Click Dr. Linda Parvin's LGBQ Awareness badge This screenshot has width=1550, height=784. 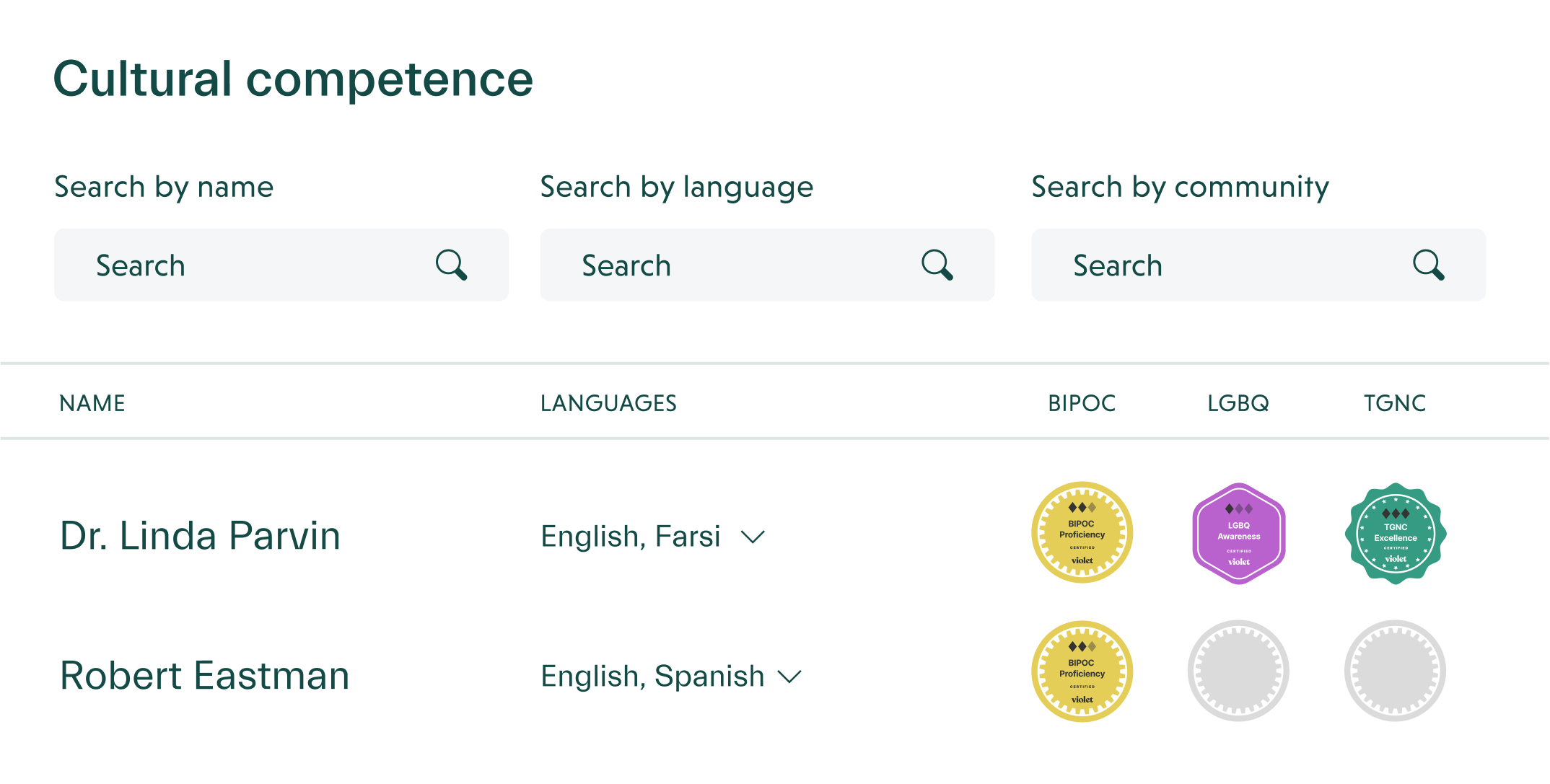click(x=1238, y=534)
